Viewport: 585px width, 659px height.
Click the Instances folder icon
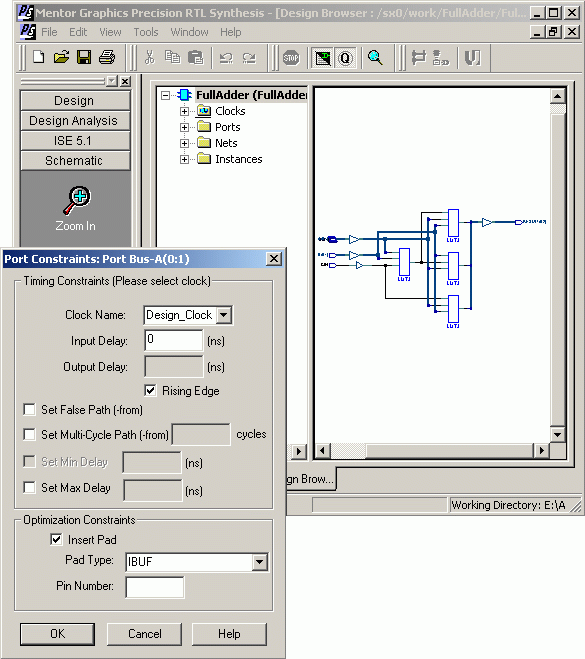(x=204, y=158)
